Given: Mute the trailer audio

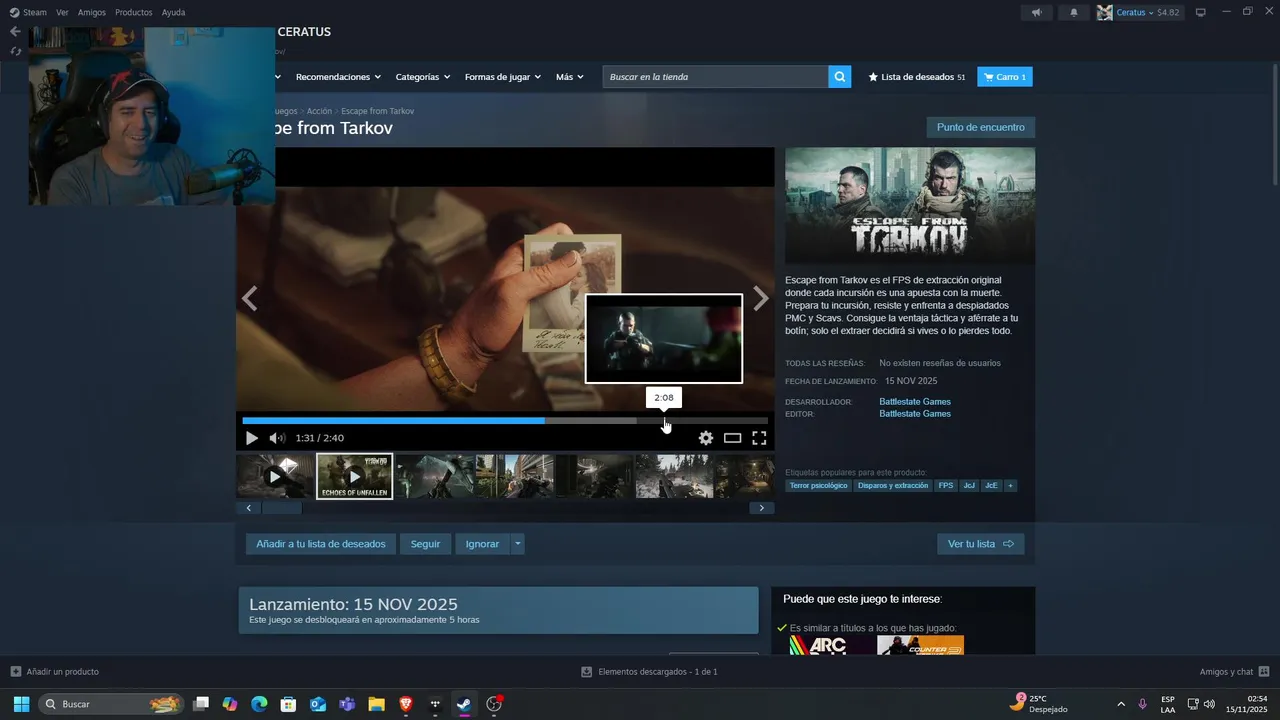Looking at the screenshot, I should (x=277, y=438).
